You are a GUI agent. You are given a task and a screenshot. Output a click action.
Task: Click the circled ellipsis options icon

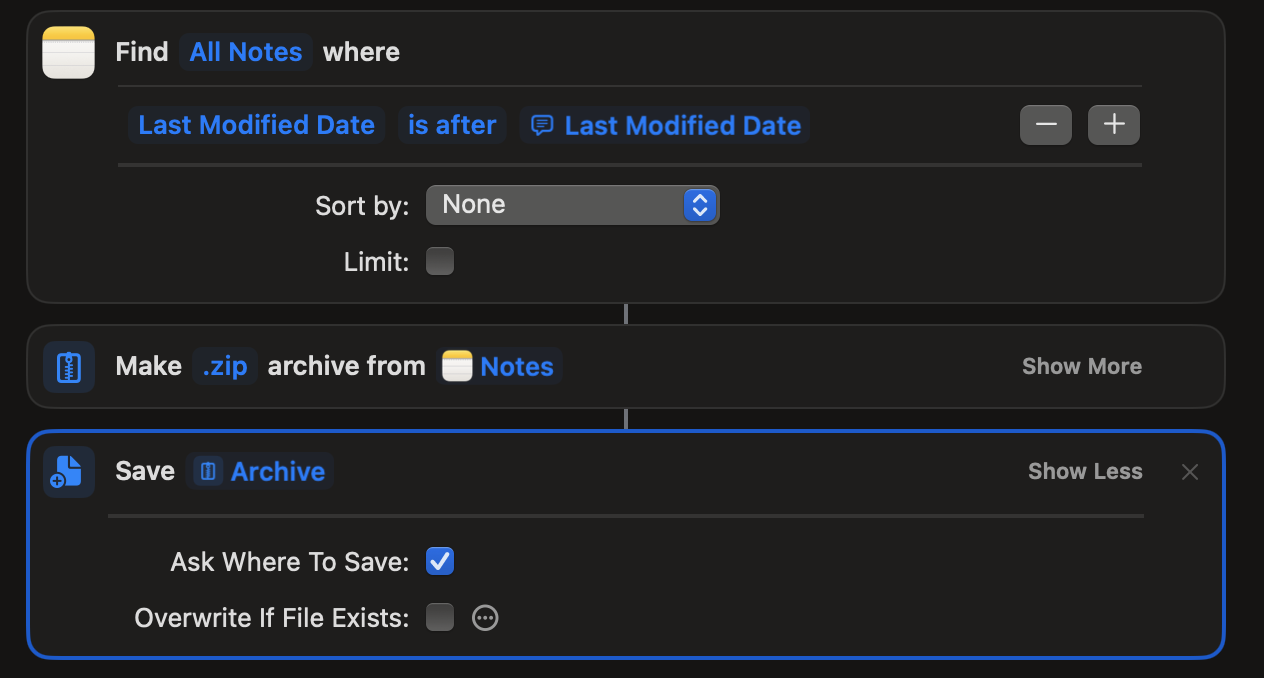tap(485, 618)
